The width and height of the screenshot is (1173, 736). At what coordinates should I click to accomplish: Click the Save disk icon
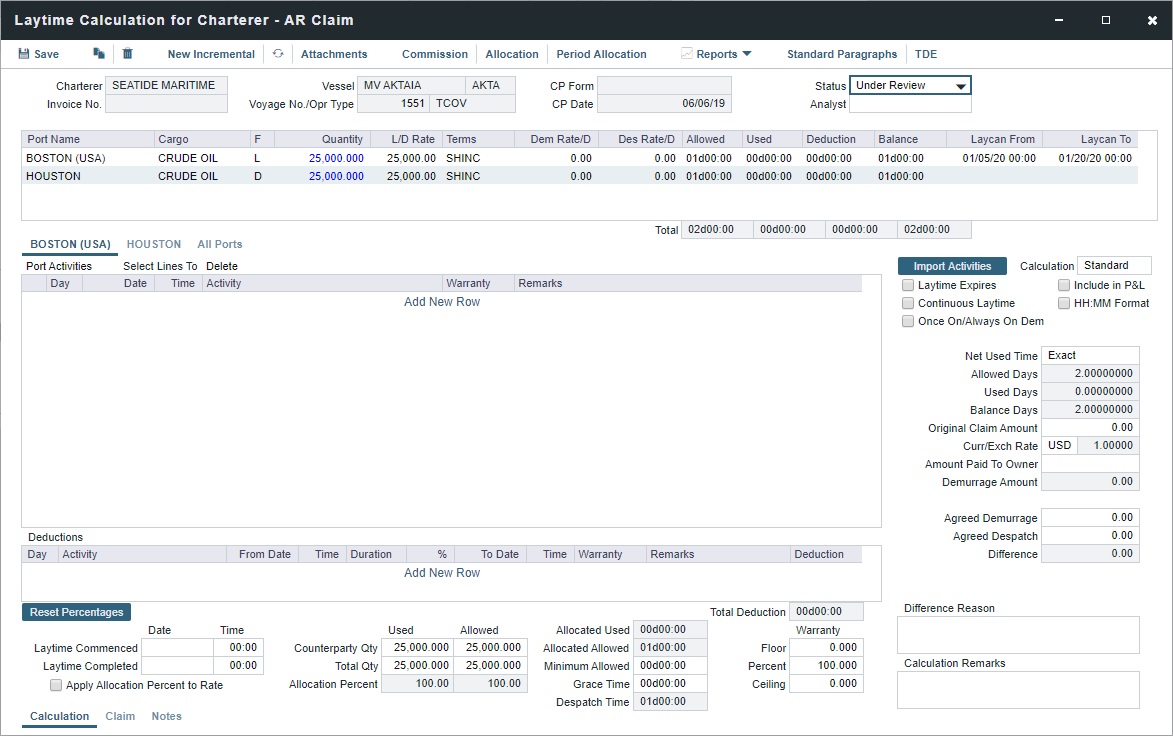tap(24, 54)
